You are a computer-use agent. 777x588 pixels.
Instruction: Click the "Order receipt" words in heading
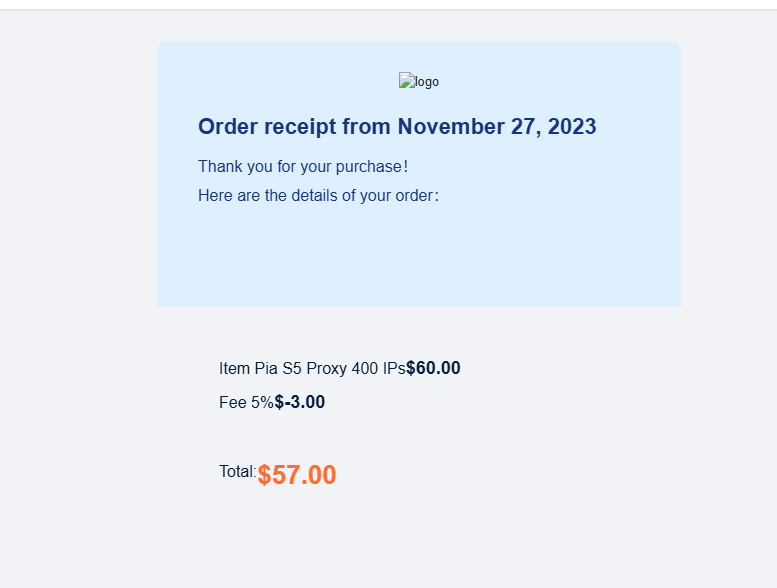(267, 127)
